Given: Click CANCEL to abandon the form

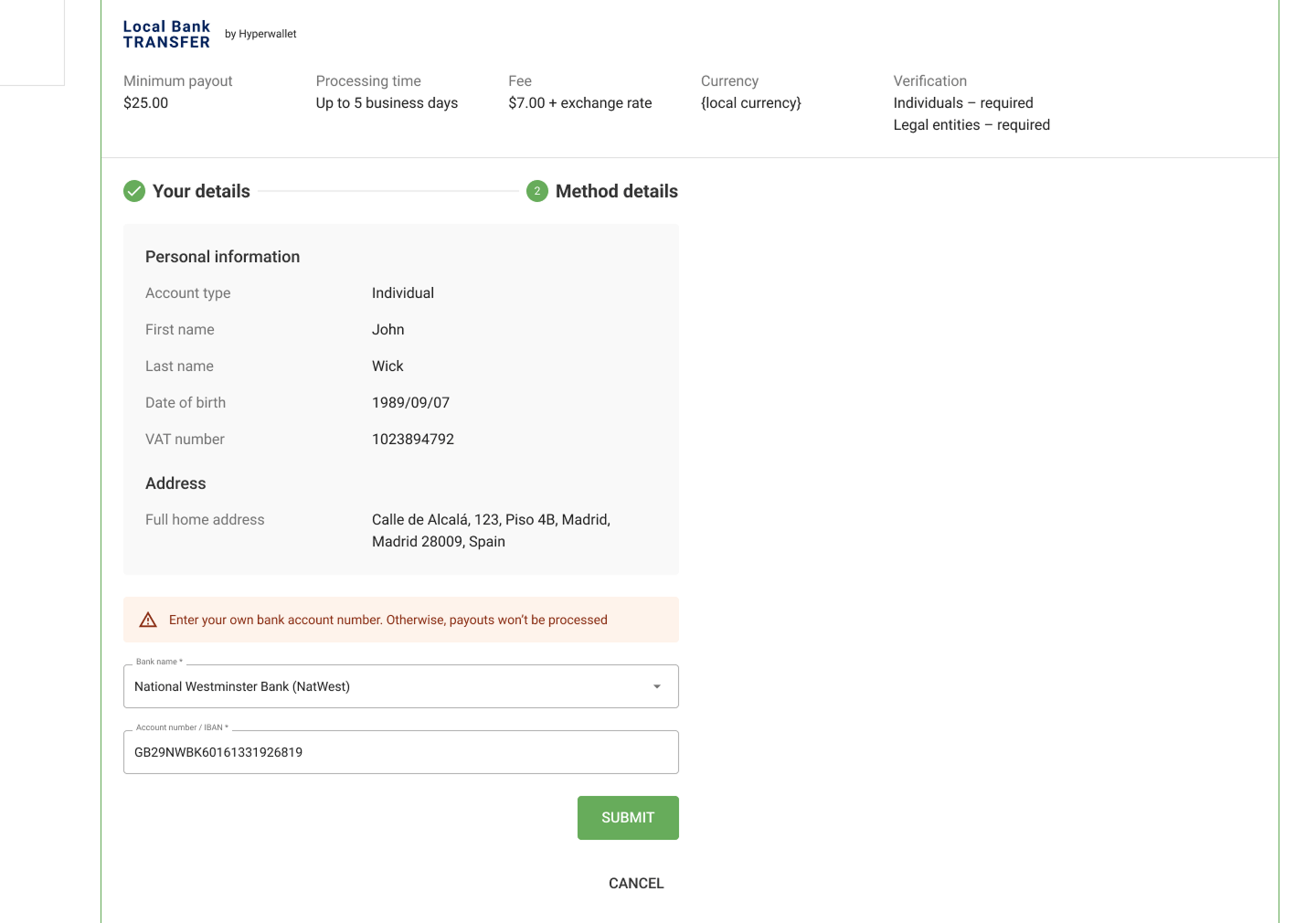Looking at the screenshot, I should click(636, 883).
